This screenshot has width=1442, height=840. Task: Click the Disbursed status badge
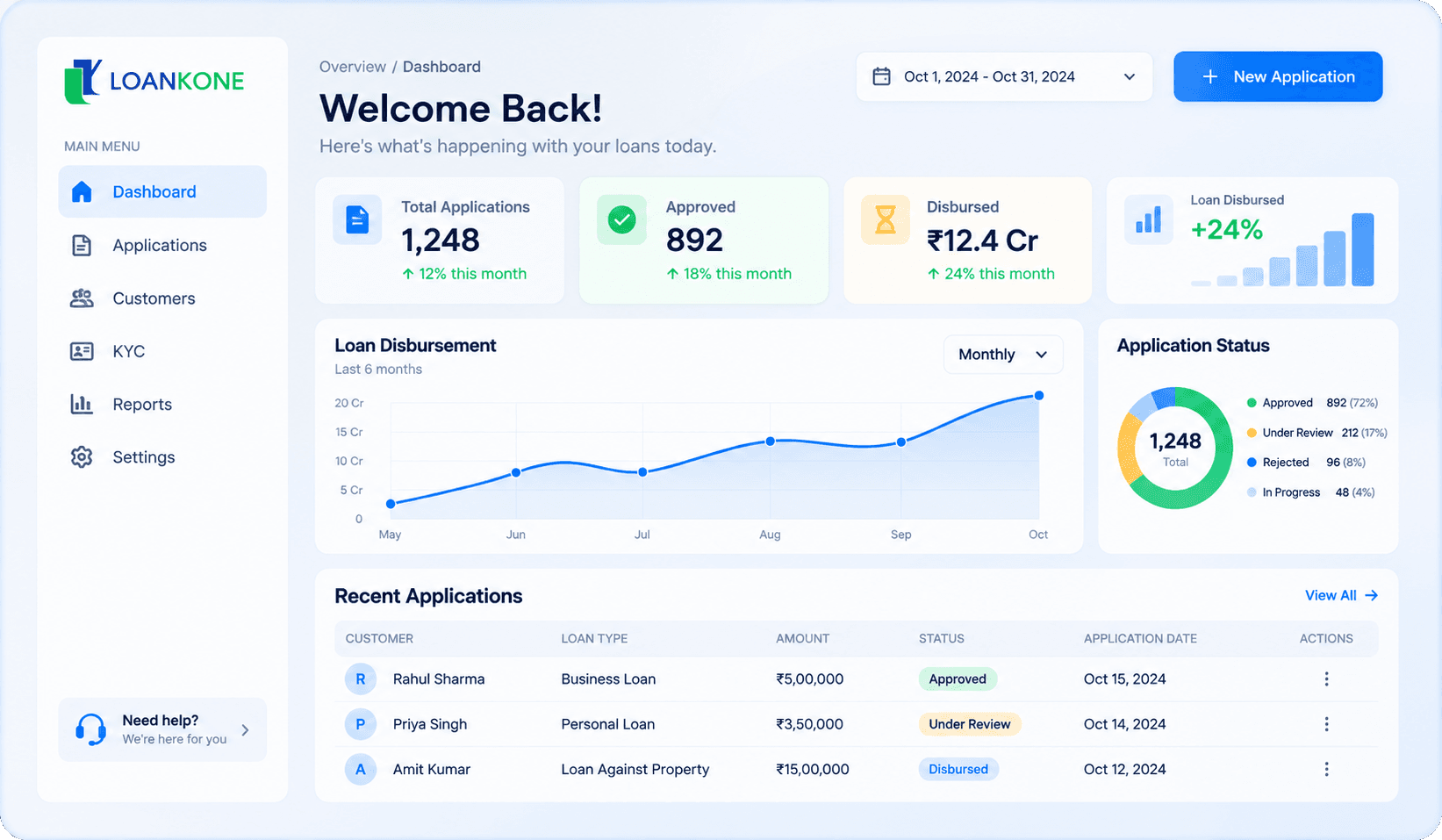tap(958, 769)
